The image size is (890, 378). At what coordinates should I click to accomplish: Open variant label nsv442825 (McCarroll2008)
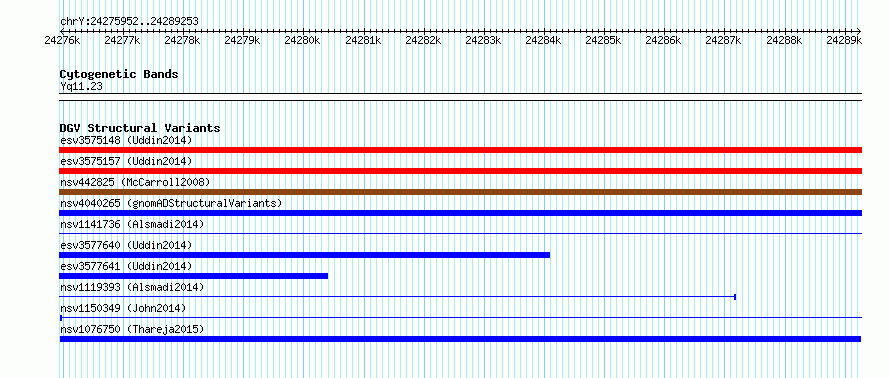135,182
